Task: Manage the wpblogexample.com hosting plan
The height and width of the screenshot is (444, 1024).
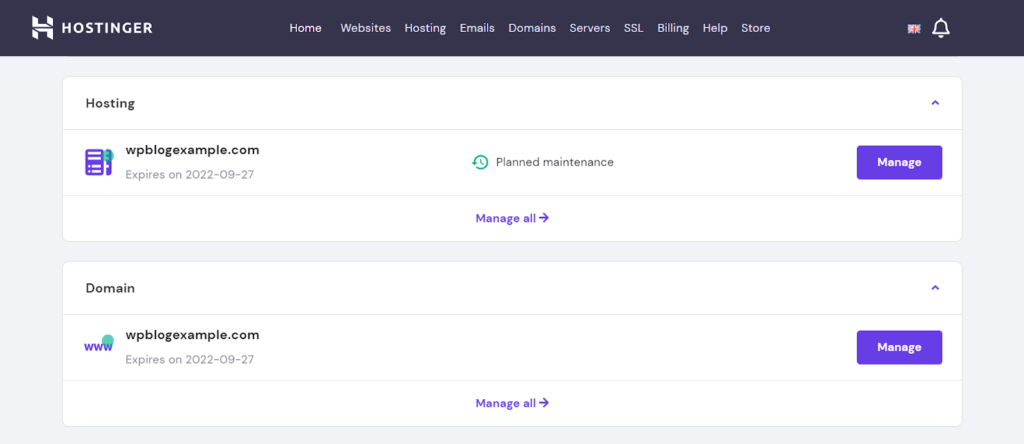Action: [899, 162]
